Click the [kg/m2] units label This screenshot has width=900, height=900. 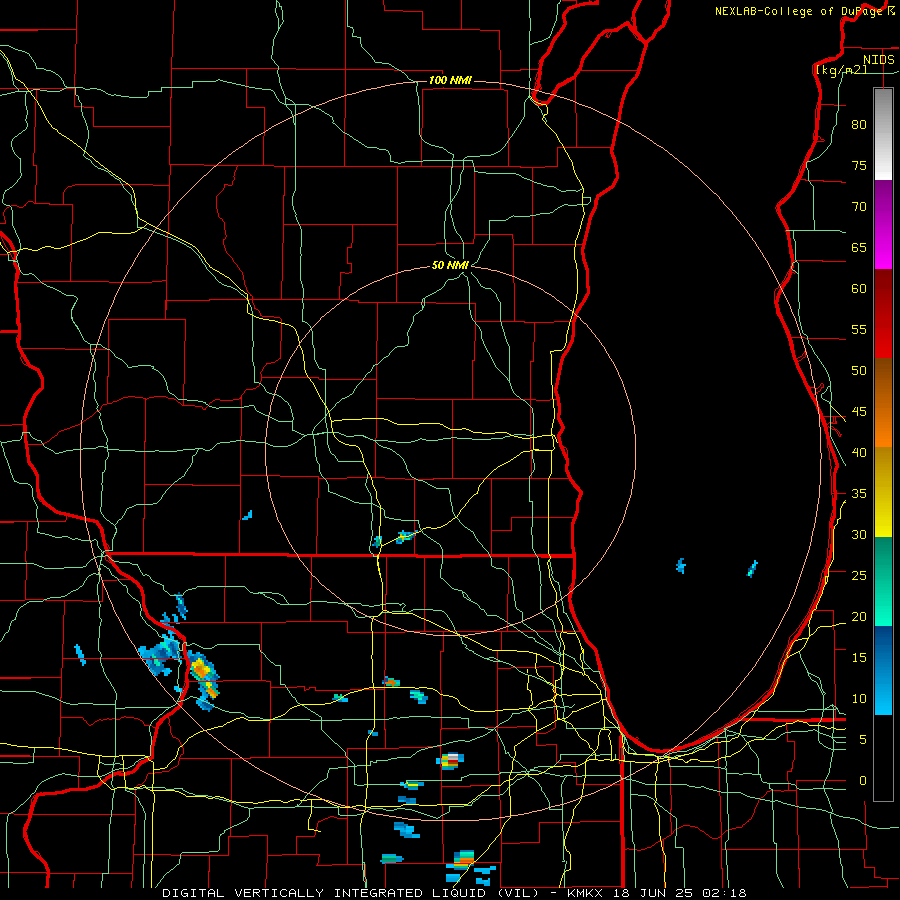[x=841, y=69]
